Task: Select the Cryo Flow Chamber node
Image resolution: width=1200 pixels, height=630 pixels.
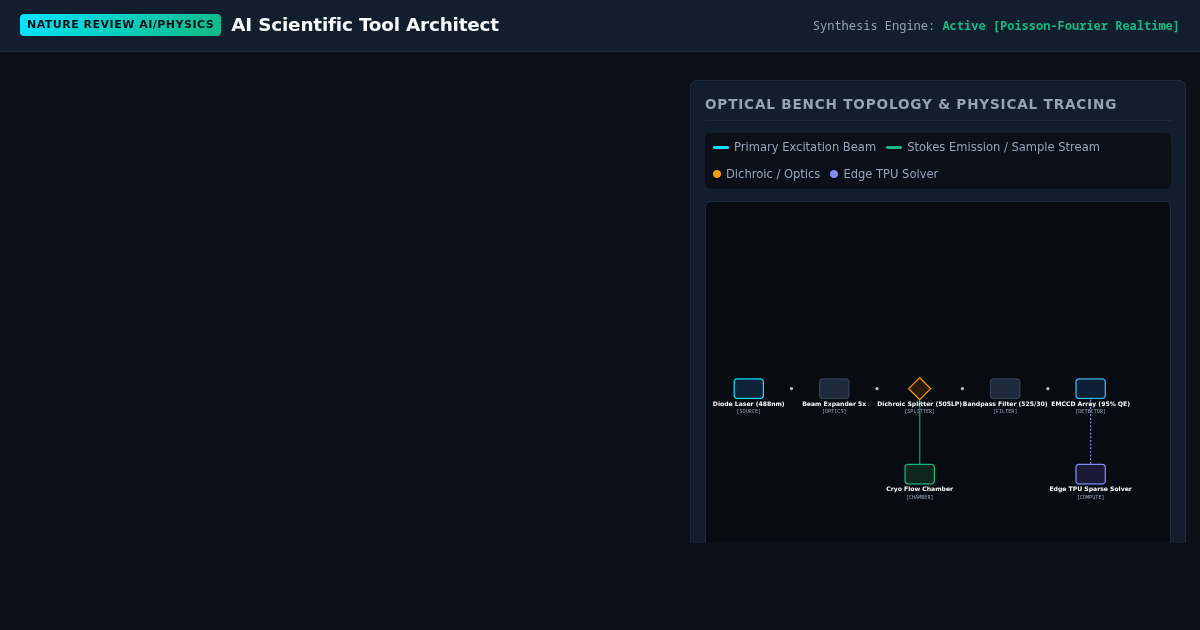Action: point(920,474)
